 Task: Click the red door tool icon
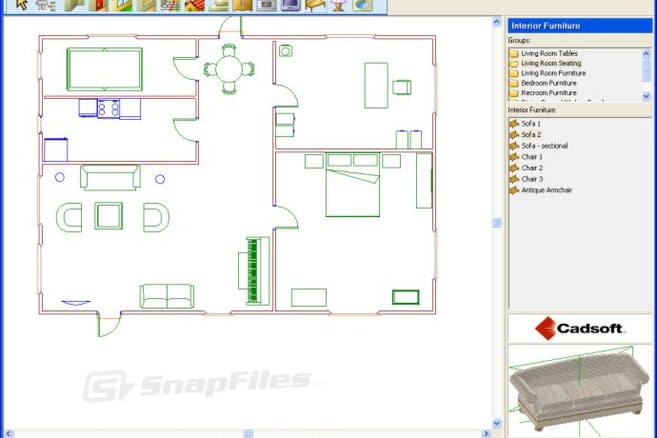tap(98, 5)
